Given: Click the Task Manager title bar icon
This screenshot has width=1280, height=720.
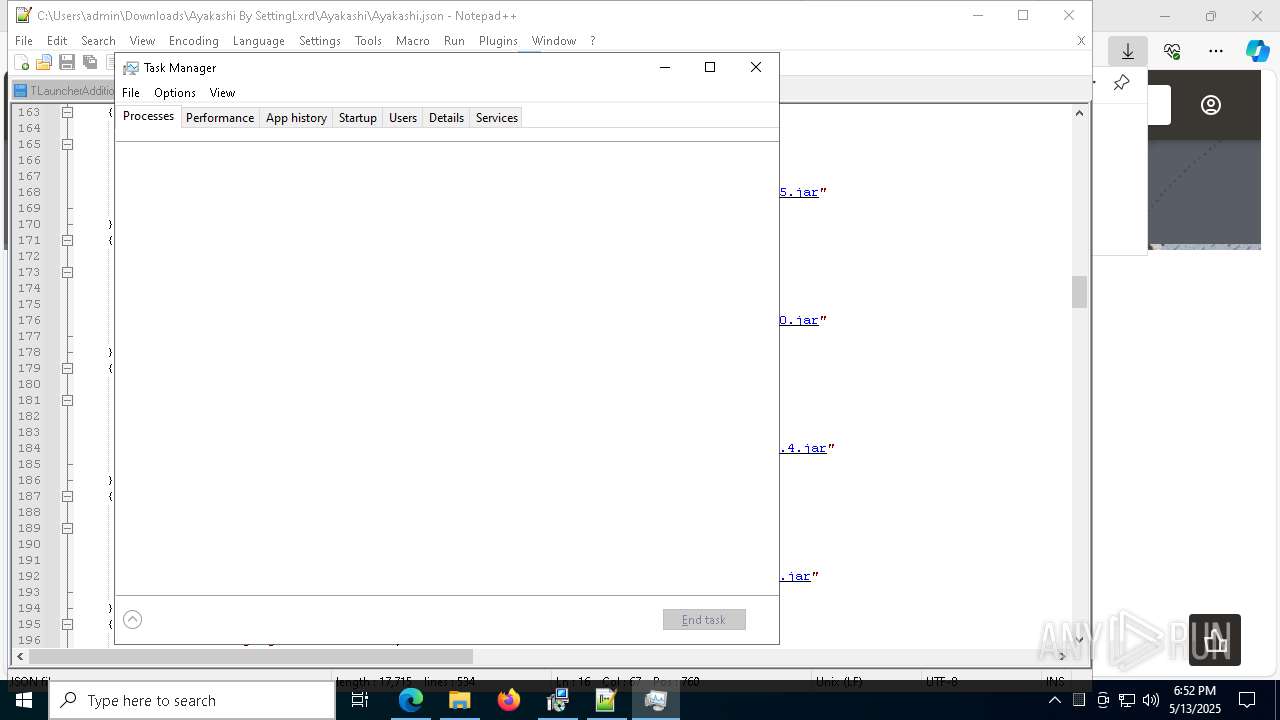Looking at the screenshot, I should coord(131,68).
